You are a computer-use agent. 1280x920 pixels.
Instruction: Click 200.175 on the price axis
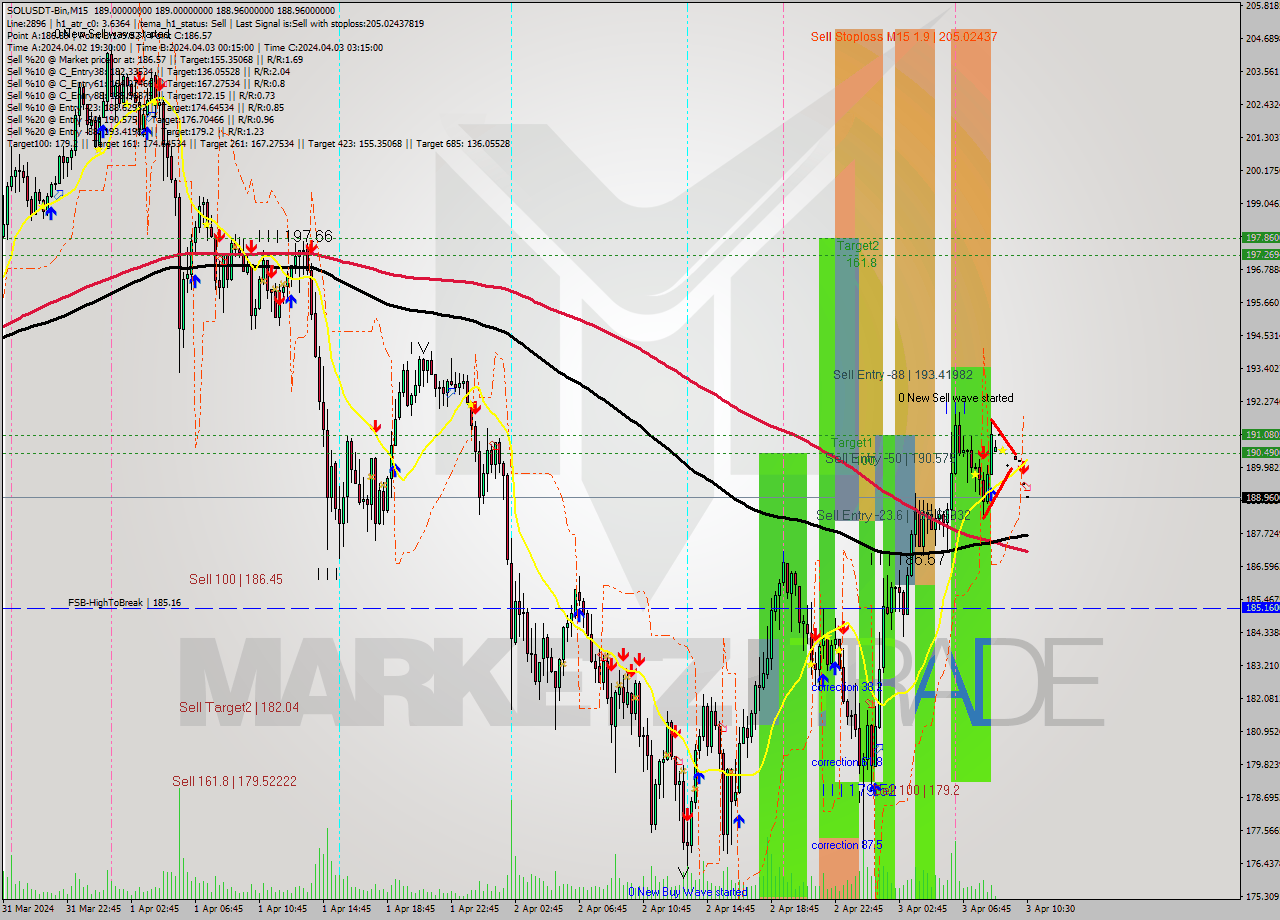1262,170
